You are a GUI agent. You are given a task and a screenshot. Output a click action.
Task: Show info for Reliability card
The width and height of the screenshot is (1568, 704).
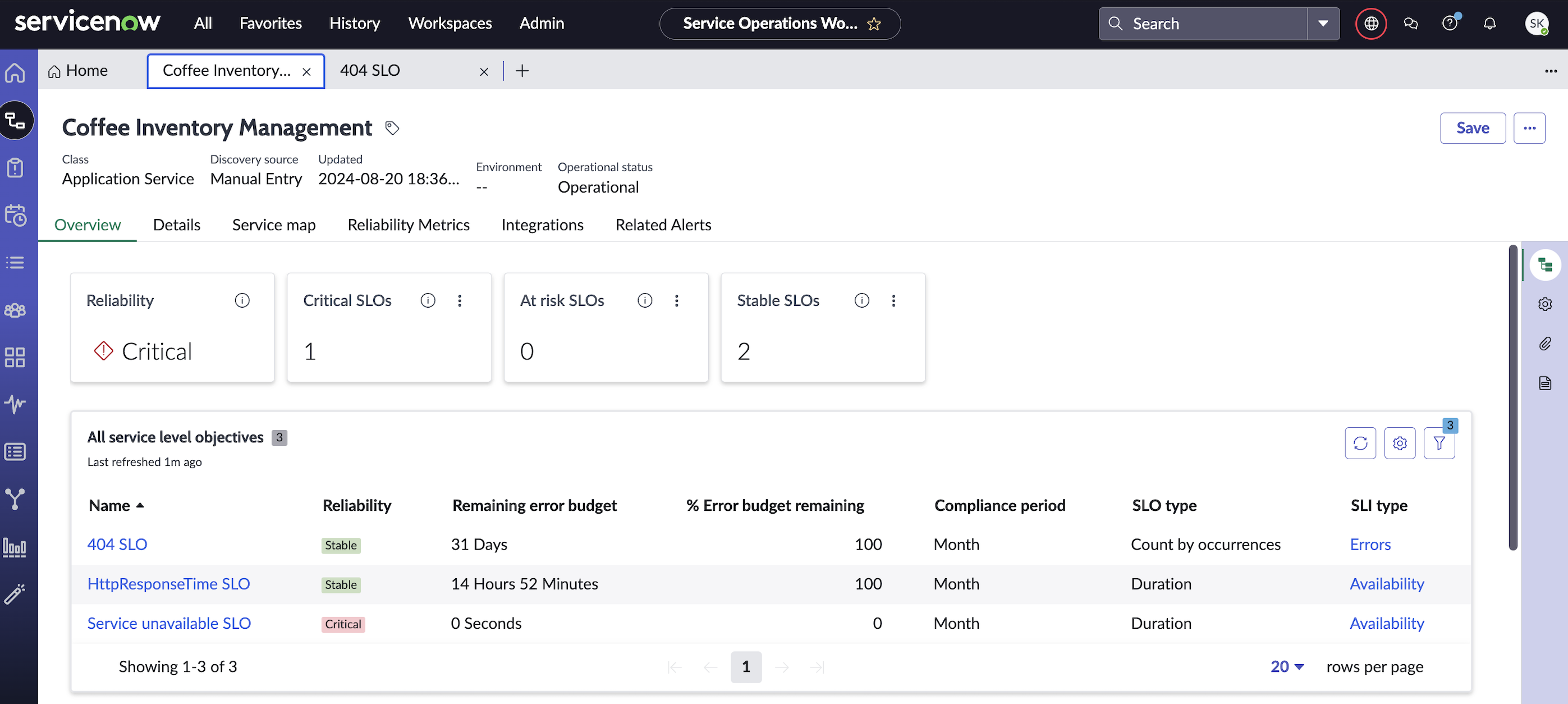point(242,300)
